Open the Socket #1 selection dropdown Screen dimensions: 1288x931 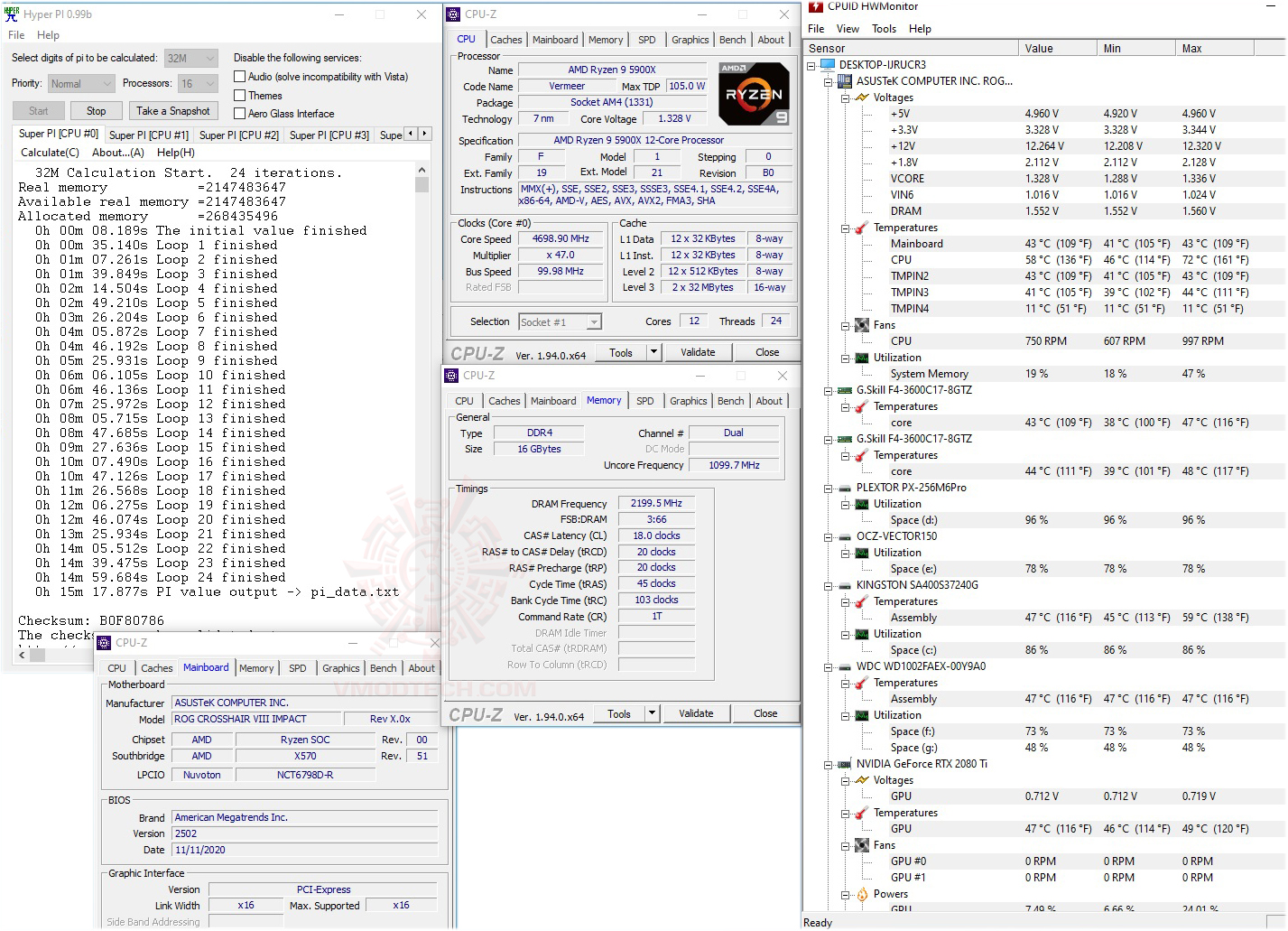click(560, 322)
